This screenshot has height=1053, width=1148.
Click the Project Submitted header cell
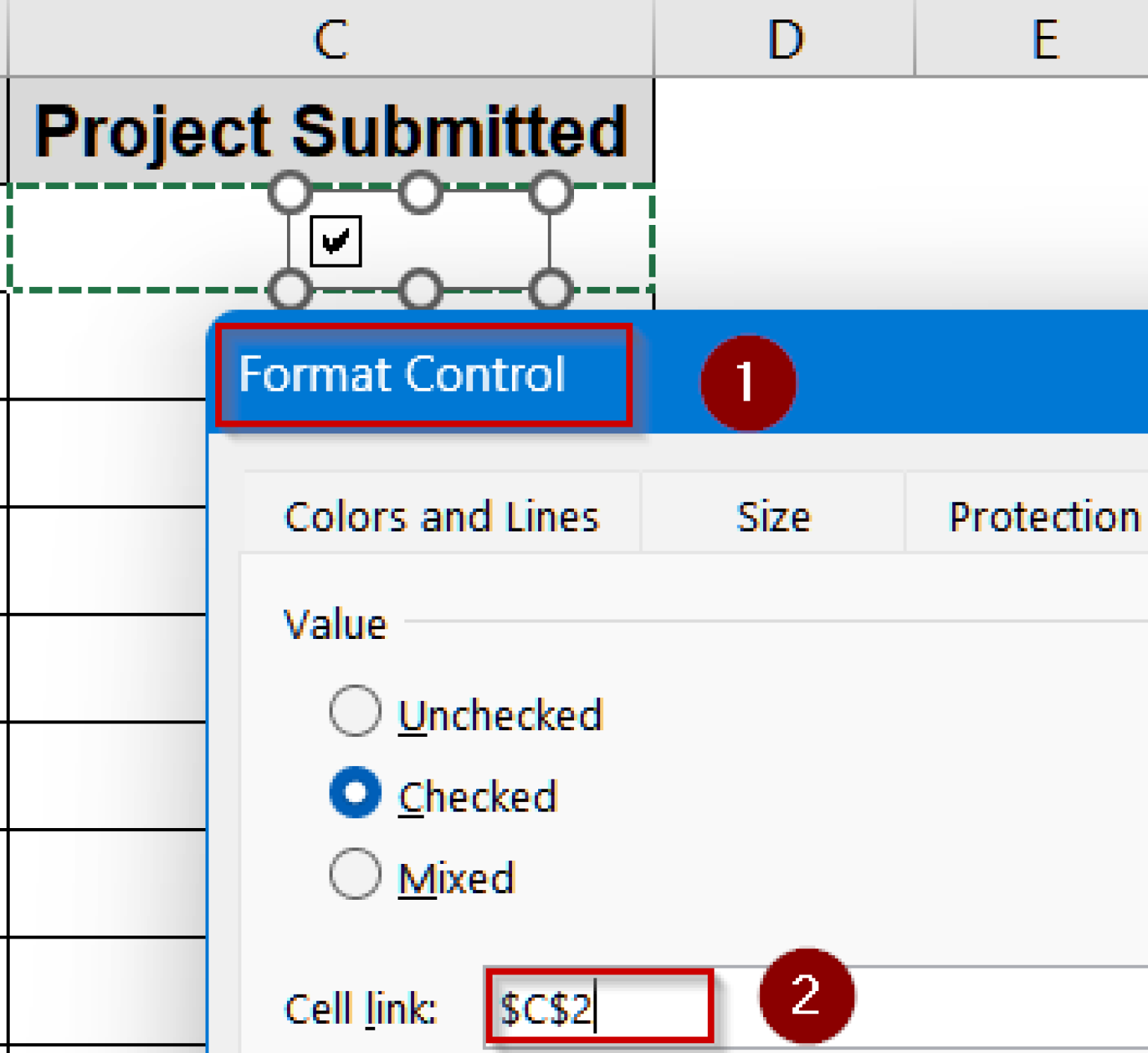(x=329, y=127)
